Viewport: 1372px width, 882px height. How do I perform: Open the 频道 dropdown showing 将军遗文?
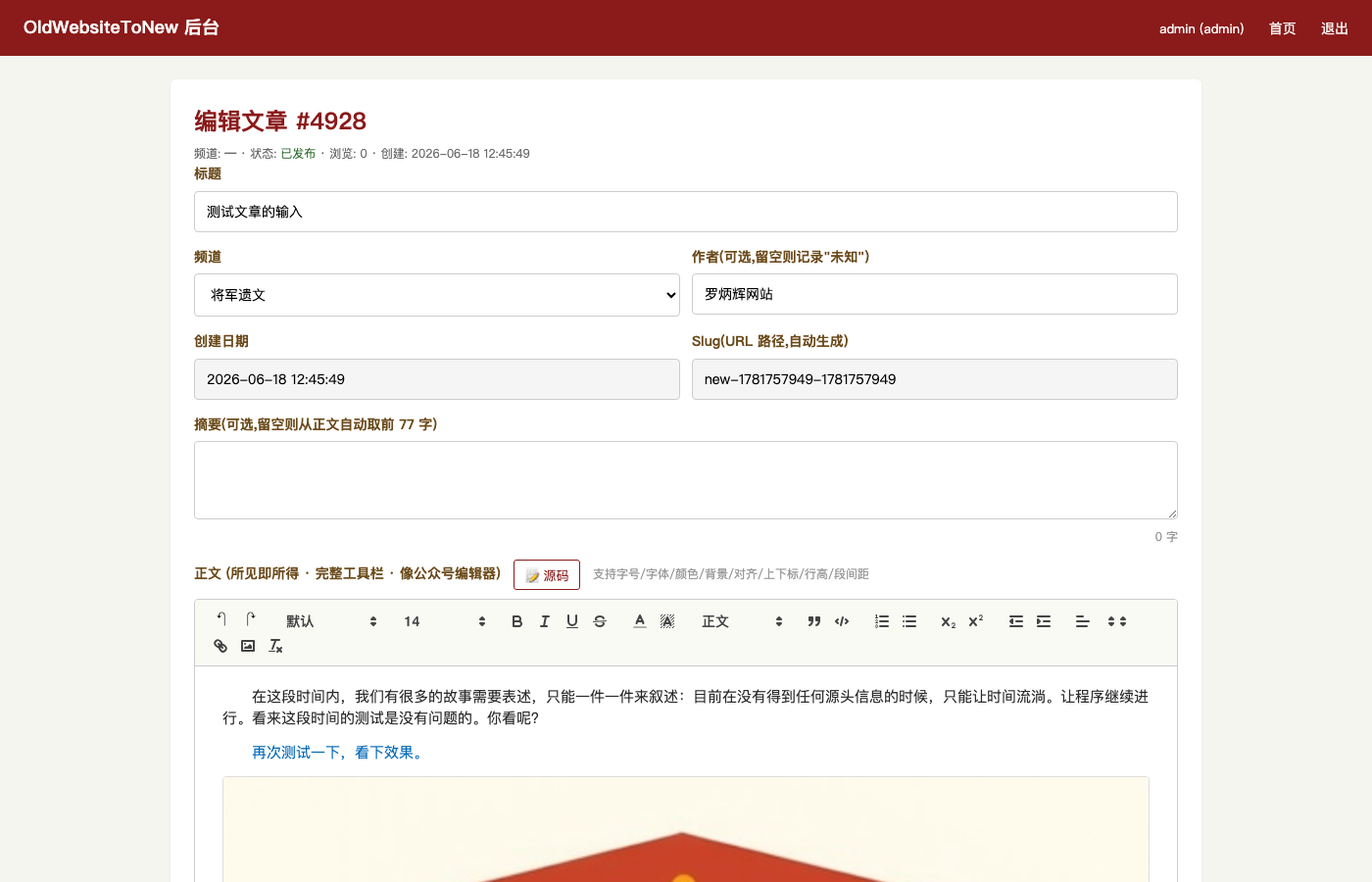[x=437, y=295]
